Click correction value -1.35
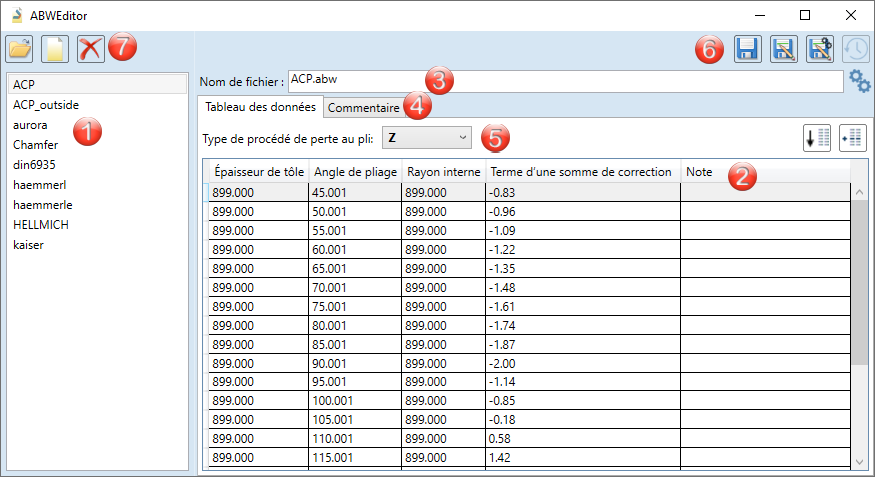The height and width of the screenshot is (477, 875). (x=583, y=268)
